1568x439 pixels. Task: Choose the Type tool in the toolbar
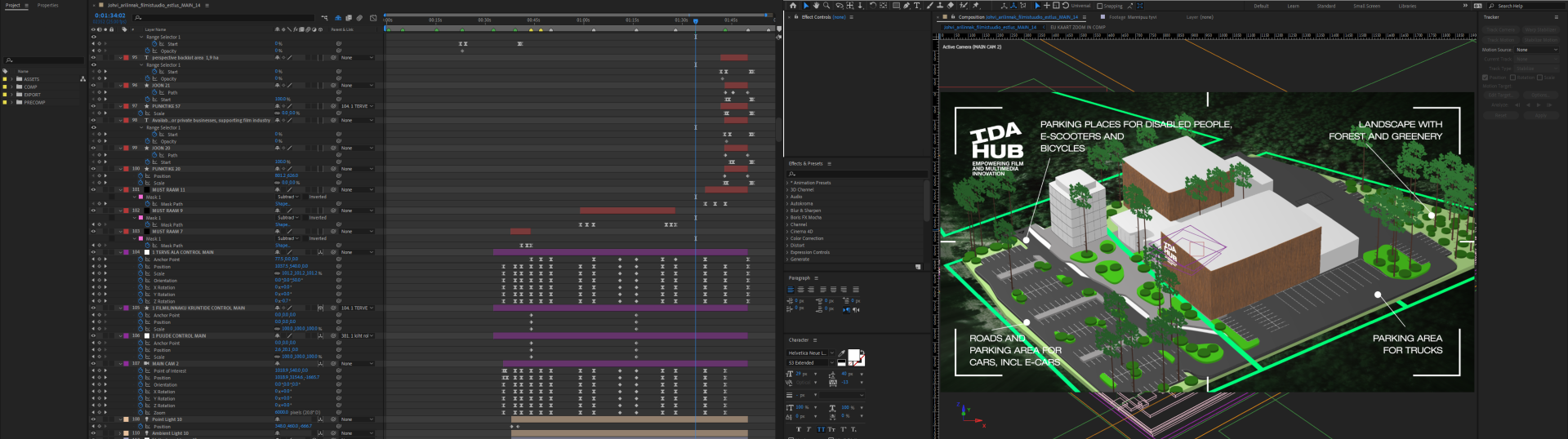click(x=917, y=6)
